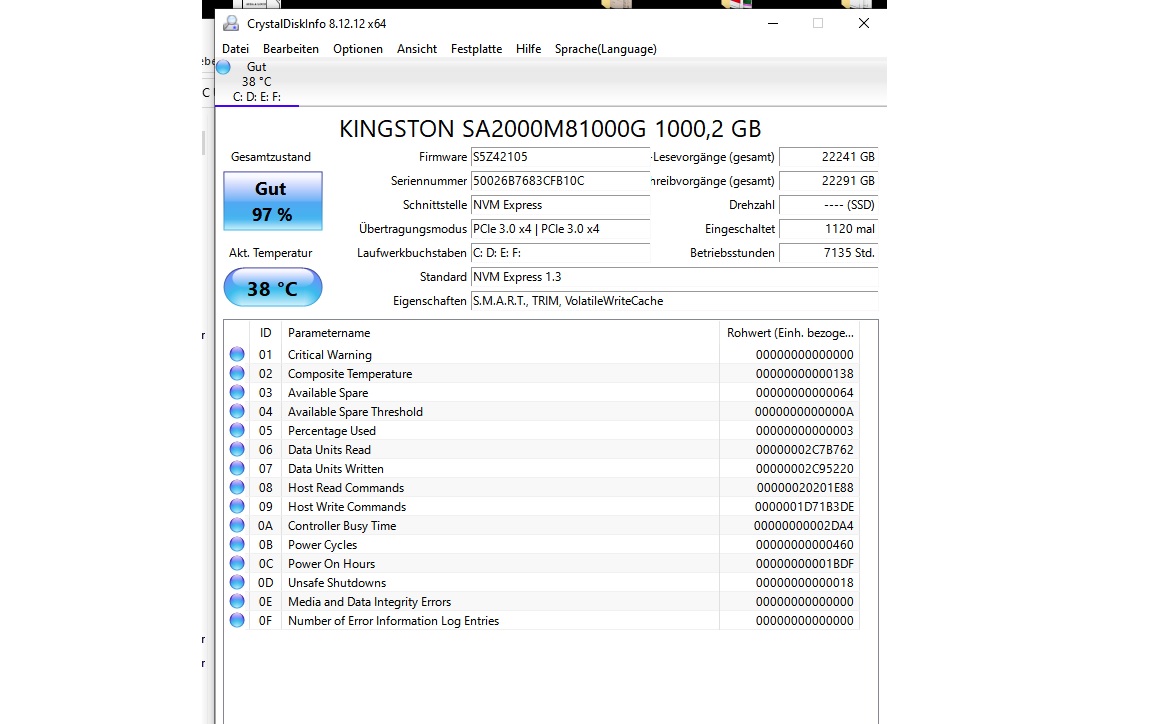
Task: Click status orb for Percentage Used row
Action: (x=237, y=431)
